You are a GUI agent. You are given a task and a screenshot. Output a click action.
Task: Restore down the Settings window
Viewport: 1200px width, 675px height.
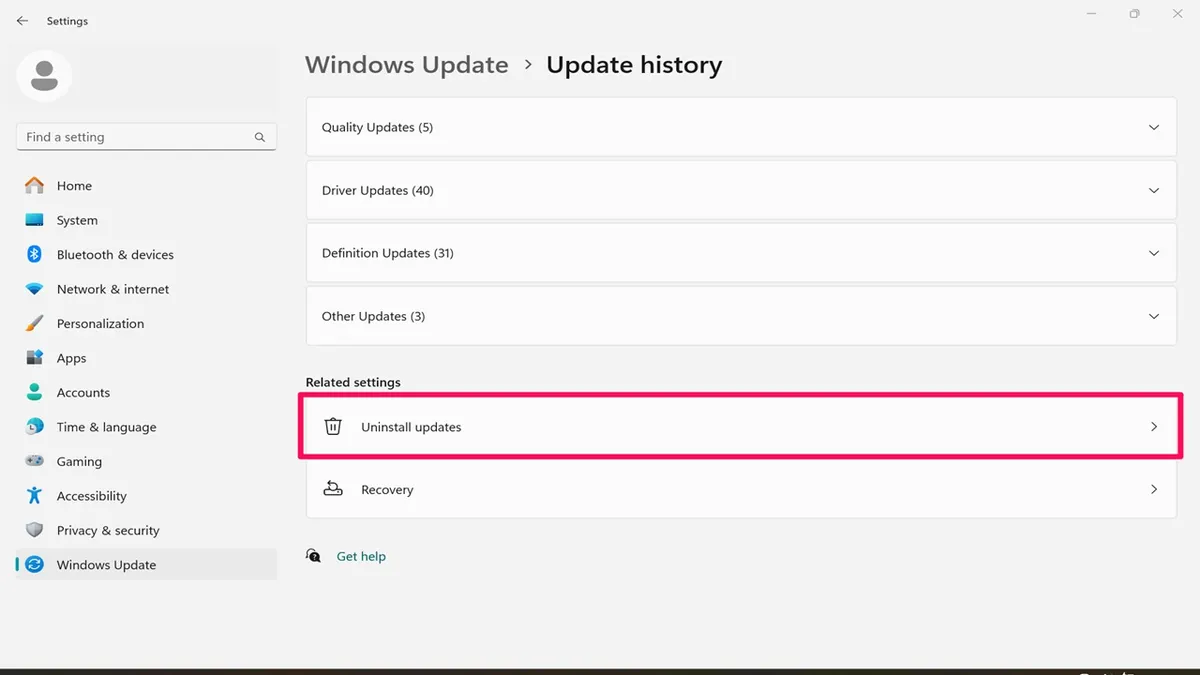tap(1134, 14)
